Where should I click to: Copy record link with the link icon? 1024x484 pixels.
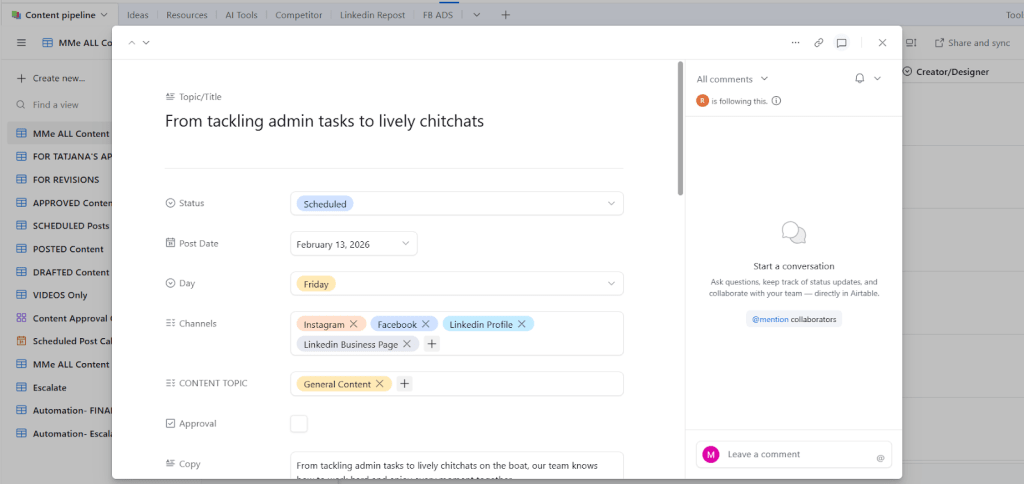(818, 43)
